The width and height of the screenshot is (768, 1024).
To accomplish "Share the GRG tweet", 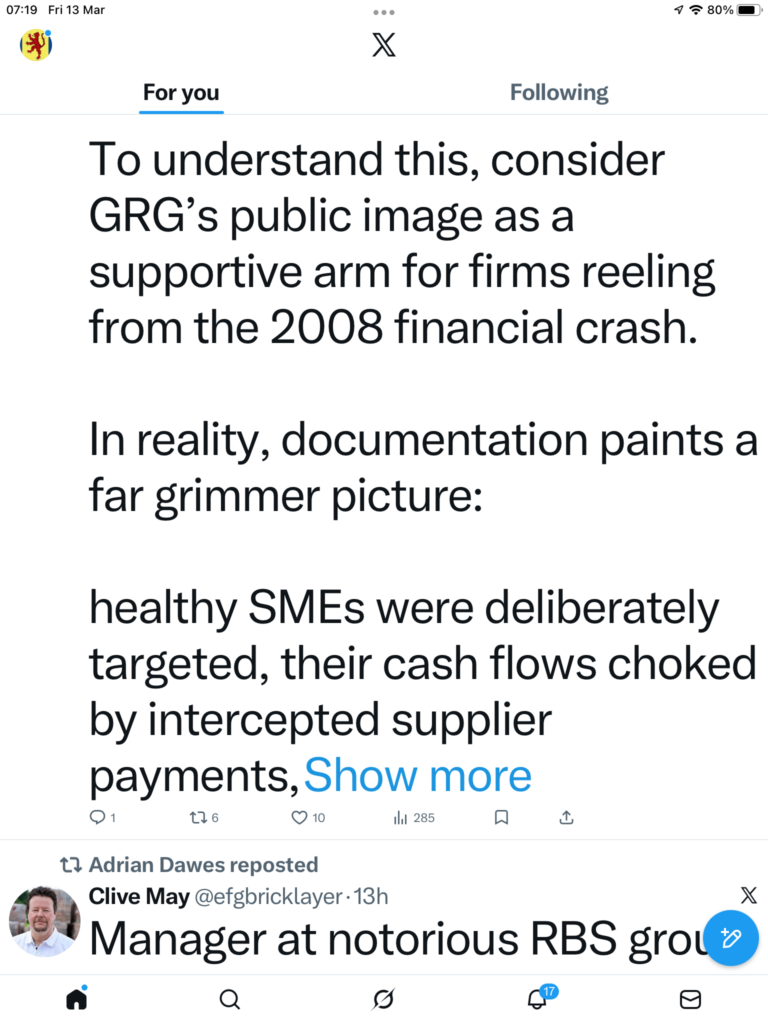I will pos(567,817).
